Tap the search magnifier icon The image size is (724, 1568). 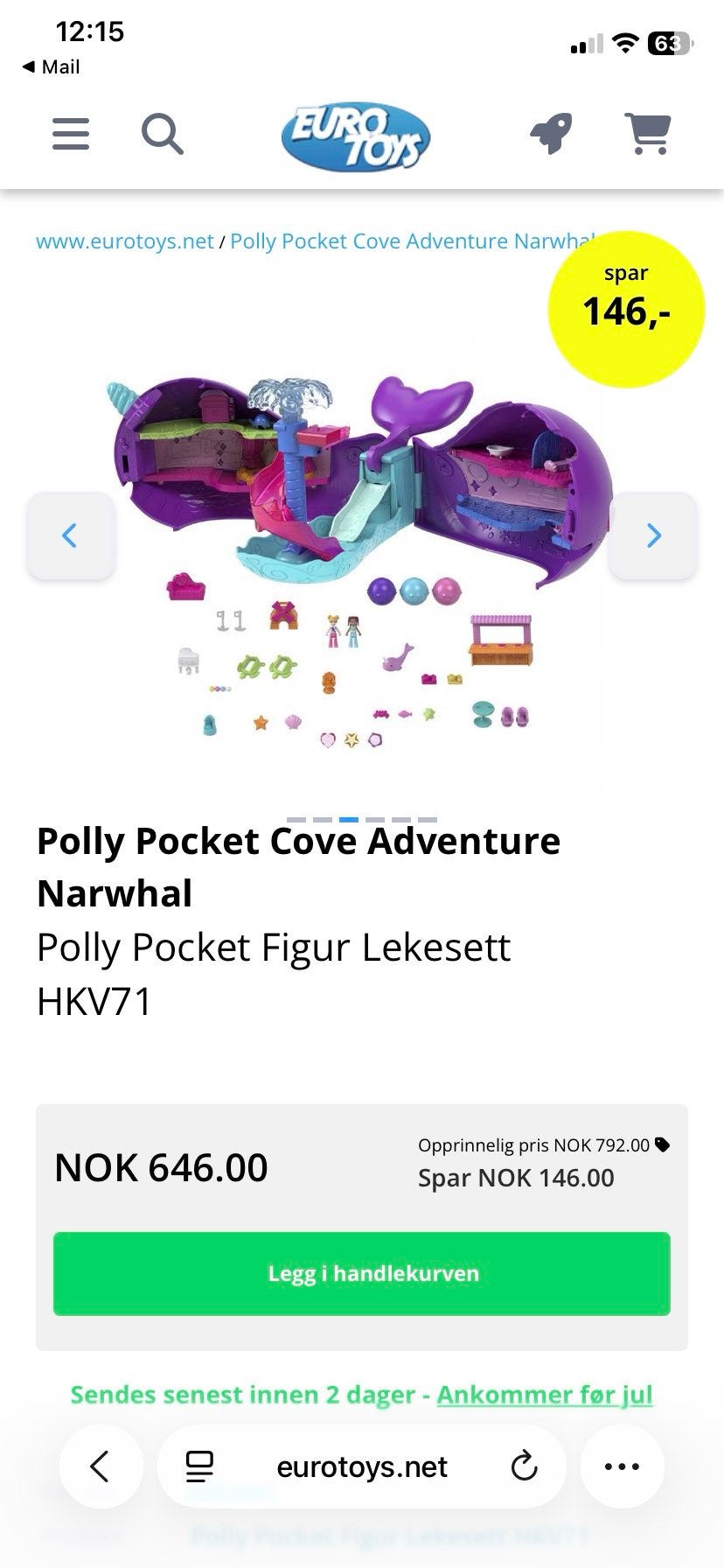point(163,134)
